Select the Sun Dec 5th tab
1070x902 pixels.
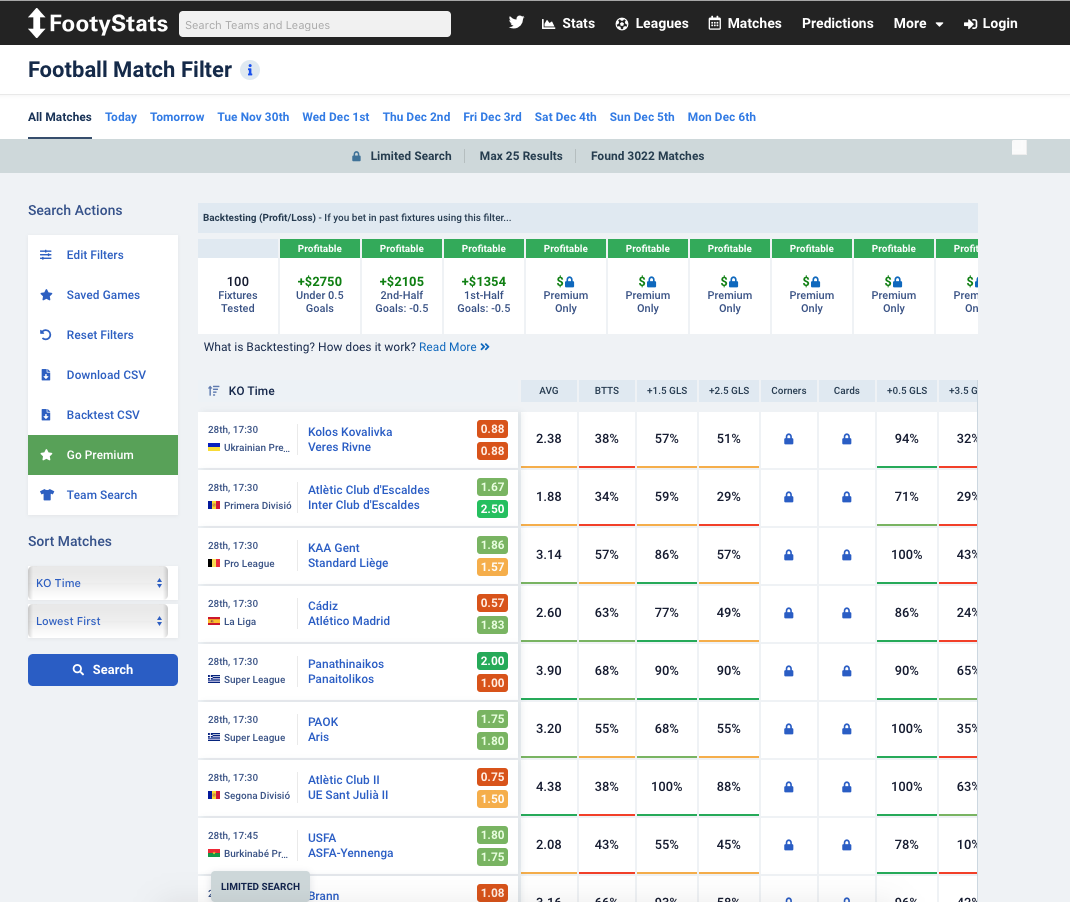pos(641,117)
